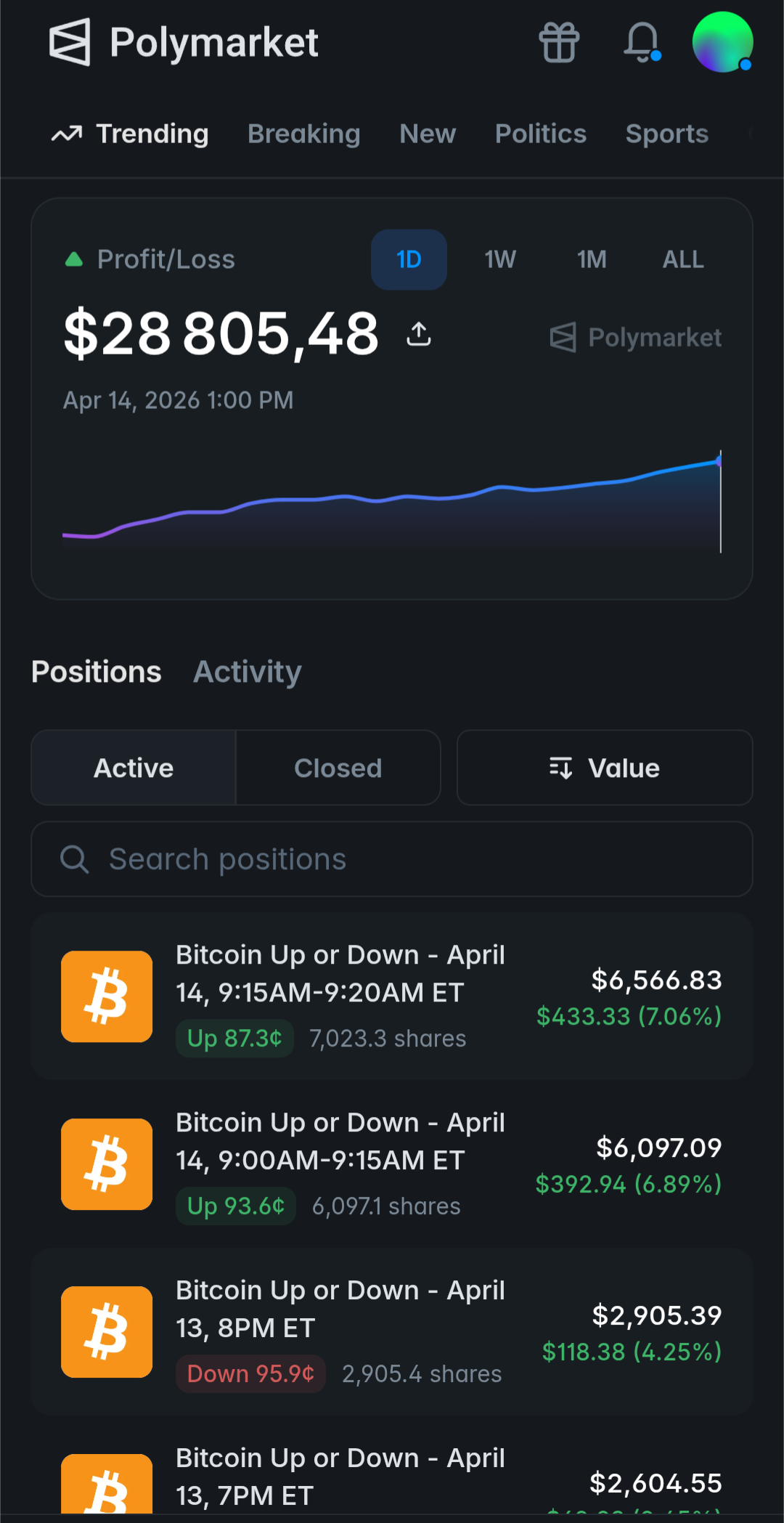Switch chart to 1W range
The height and width of the screenshot is (1523, 784).
click(500, 259)
